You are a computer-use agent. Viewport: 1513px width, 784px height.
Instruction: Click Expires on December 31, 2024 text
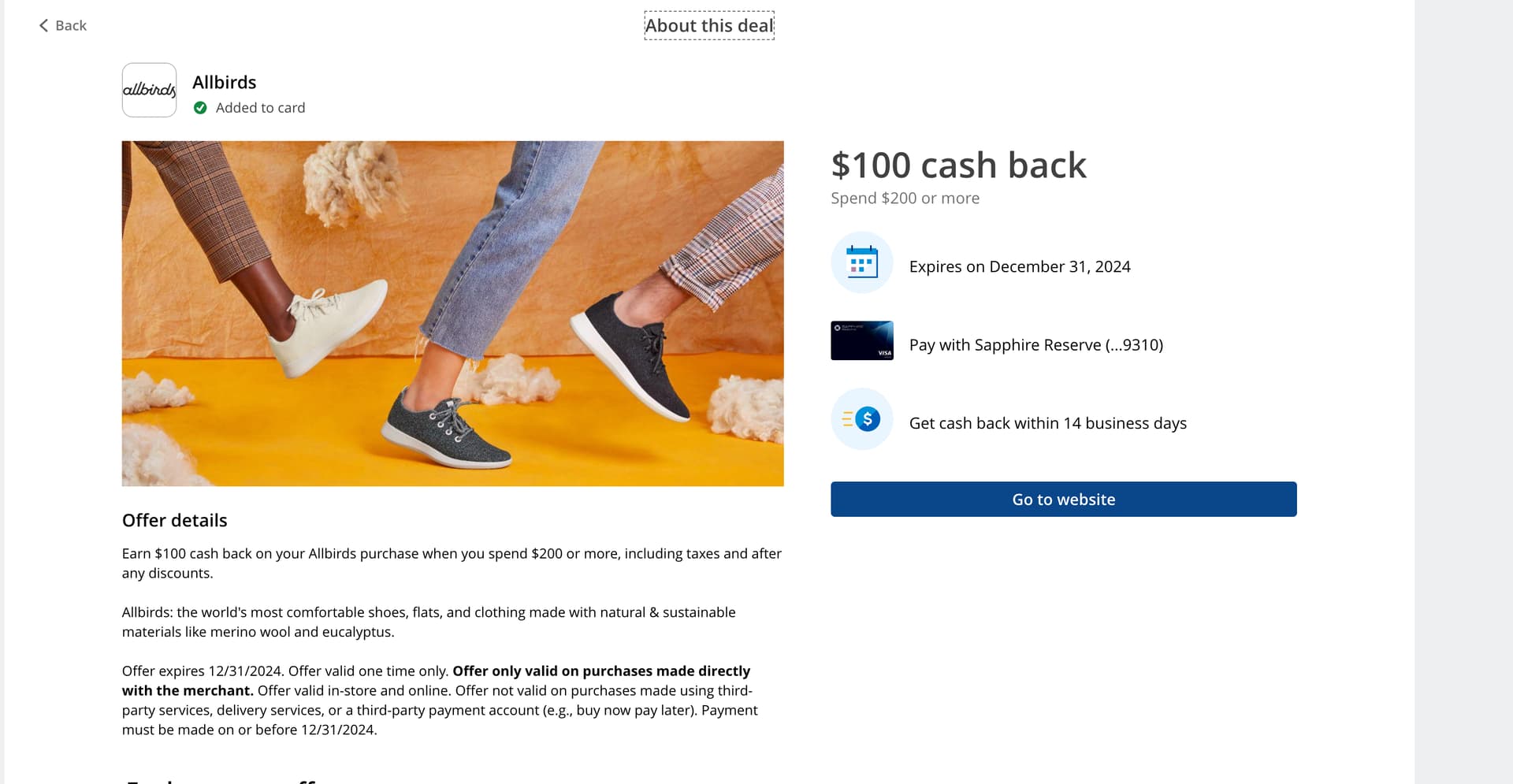tap(1020, 267)
